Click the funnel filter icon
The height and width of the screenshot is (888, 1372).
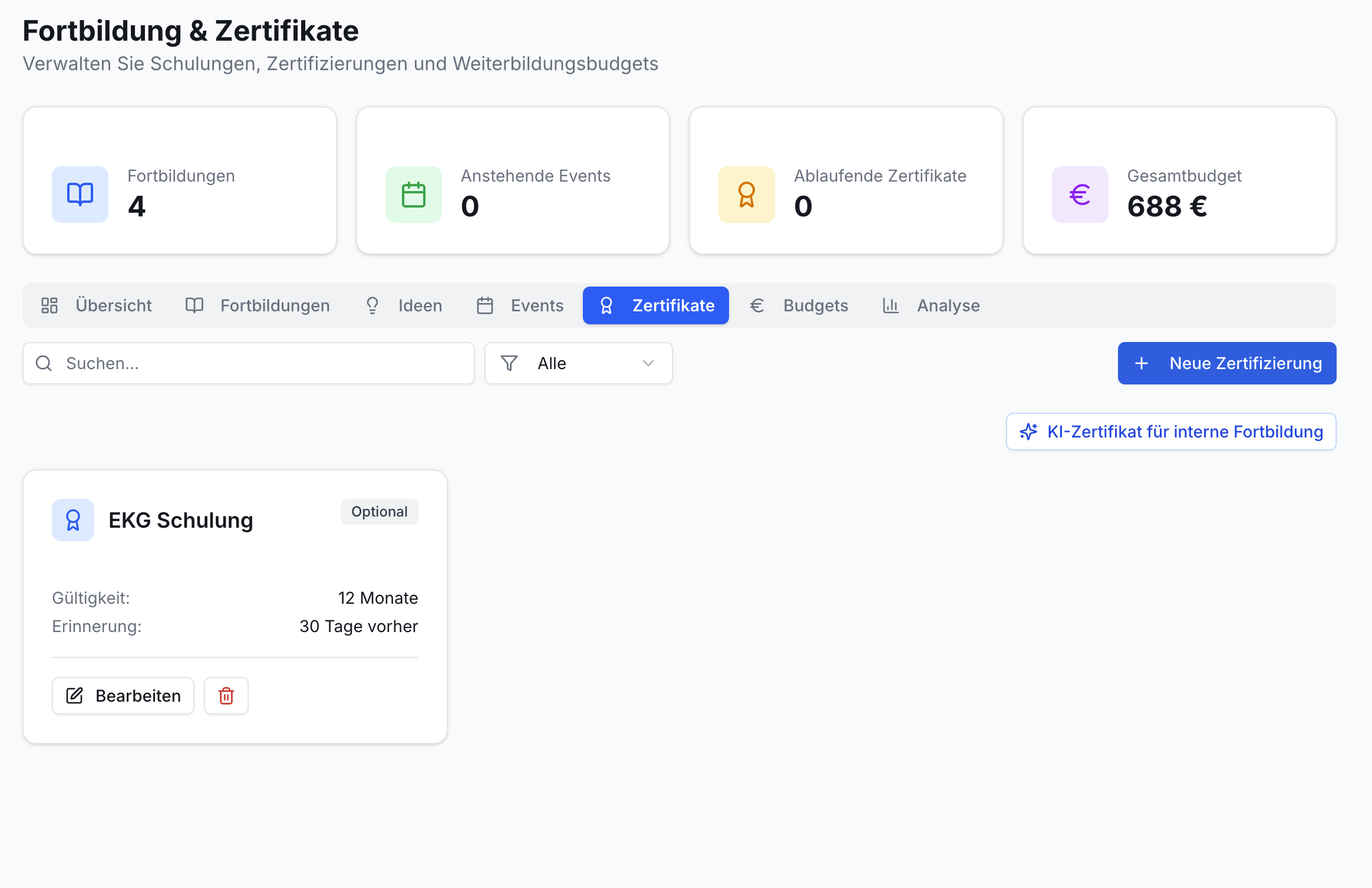click(x=509, y=363)
